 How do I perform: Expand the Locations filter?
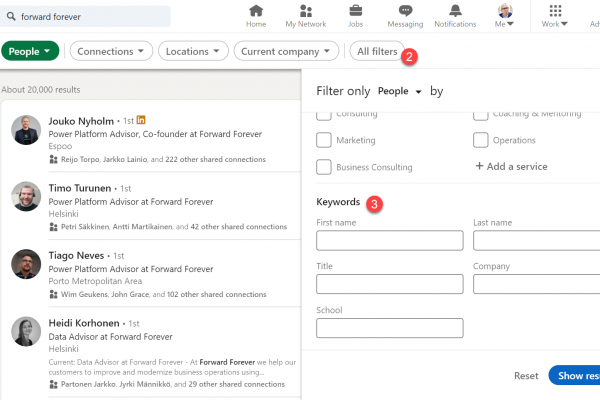pos(193,51)
